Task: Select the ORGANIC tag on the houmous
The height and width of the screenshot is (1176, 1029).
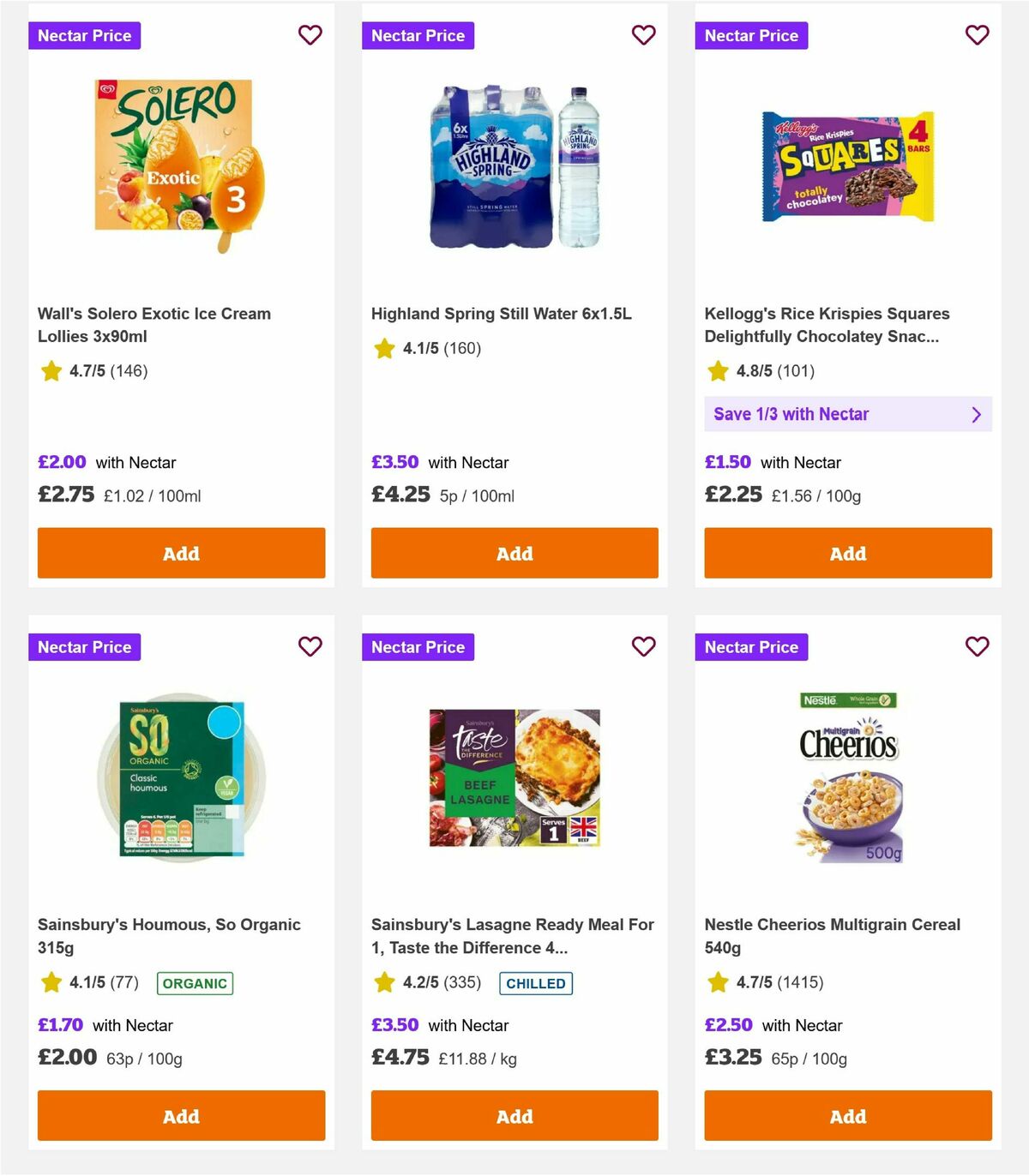Action: 195,983
